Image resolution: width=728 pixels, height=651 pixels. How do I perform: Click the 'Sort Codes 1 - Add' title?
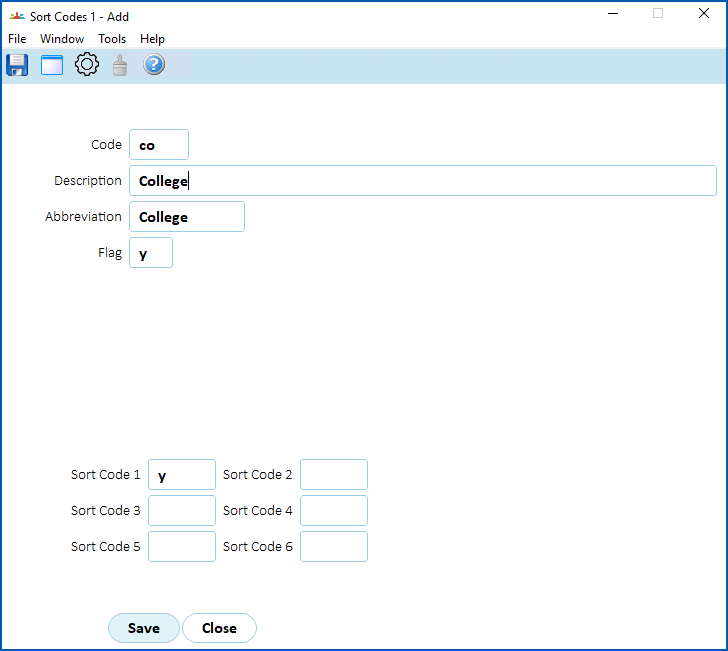(79, 17)
